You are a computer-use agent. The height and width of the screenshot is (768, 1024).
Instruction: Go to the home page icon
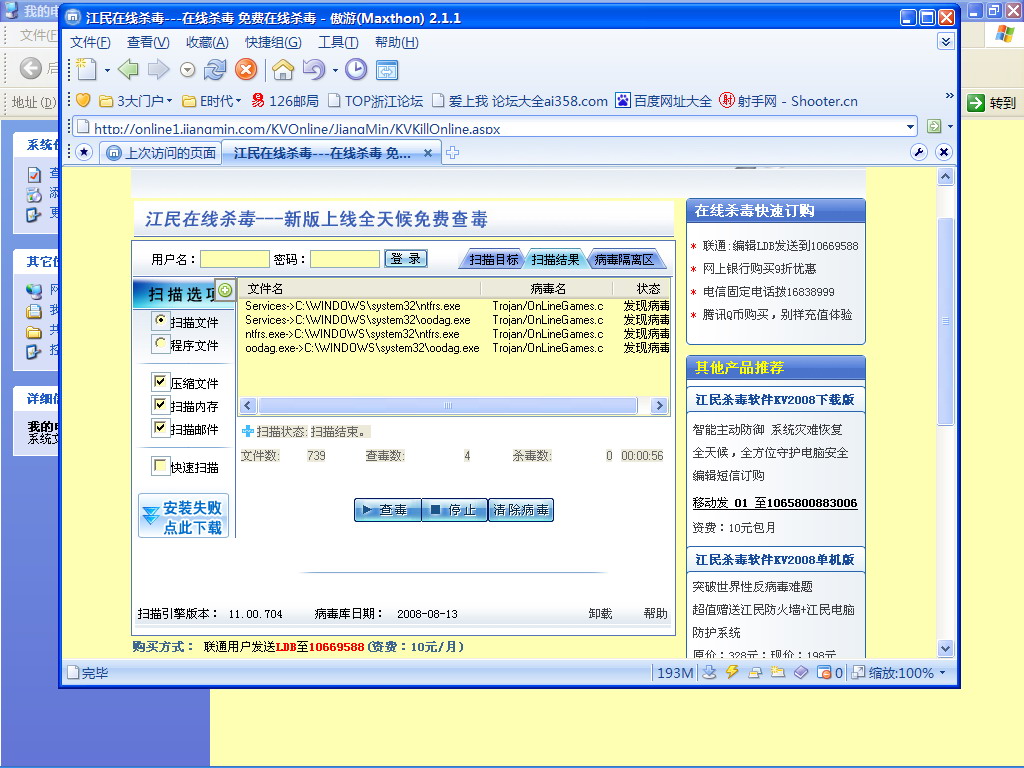coord(283,69)
